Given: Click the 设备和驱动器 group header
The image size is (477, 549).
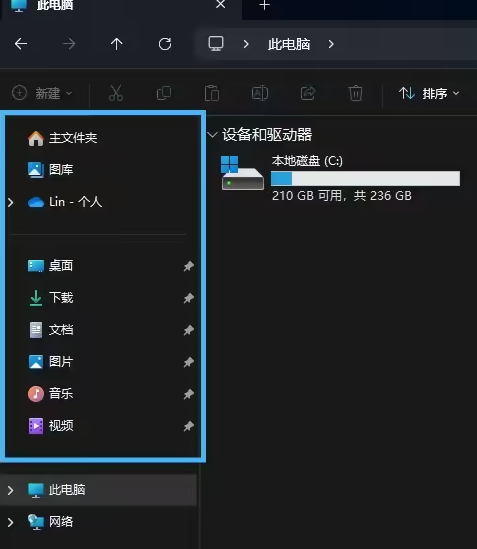Looking at the screenshot, I should point(267,135).
